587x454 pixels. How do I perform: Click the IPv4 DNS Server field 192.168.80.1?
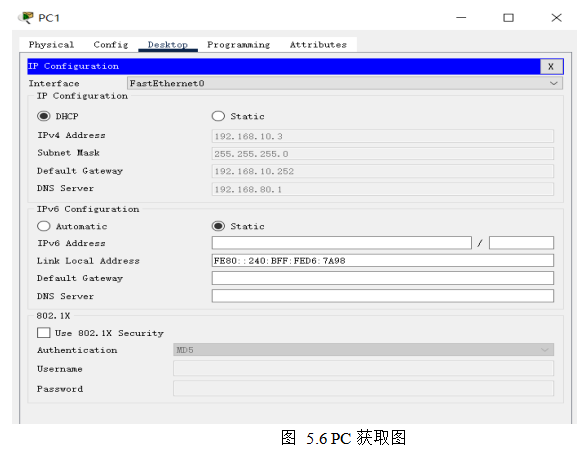click(x=383, y=189)
